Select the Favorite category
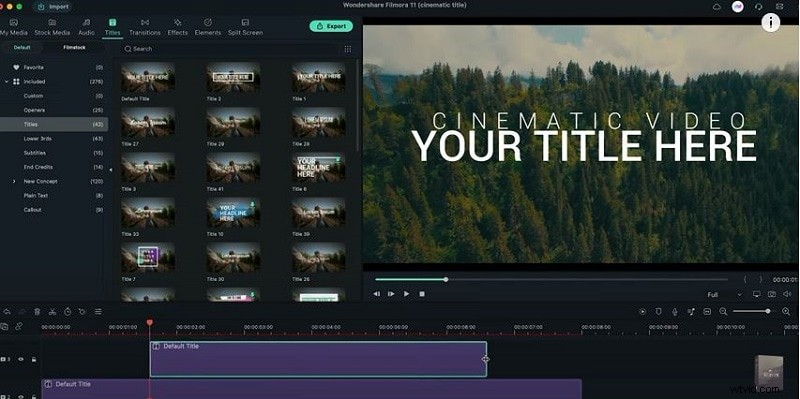800x399 pixels. 54,67
